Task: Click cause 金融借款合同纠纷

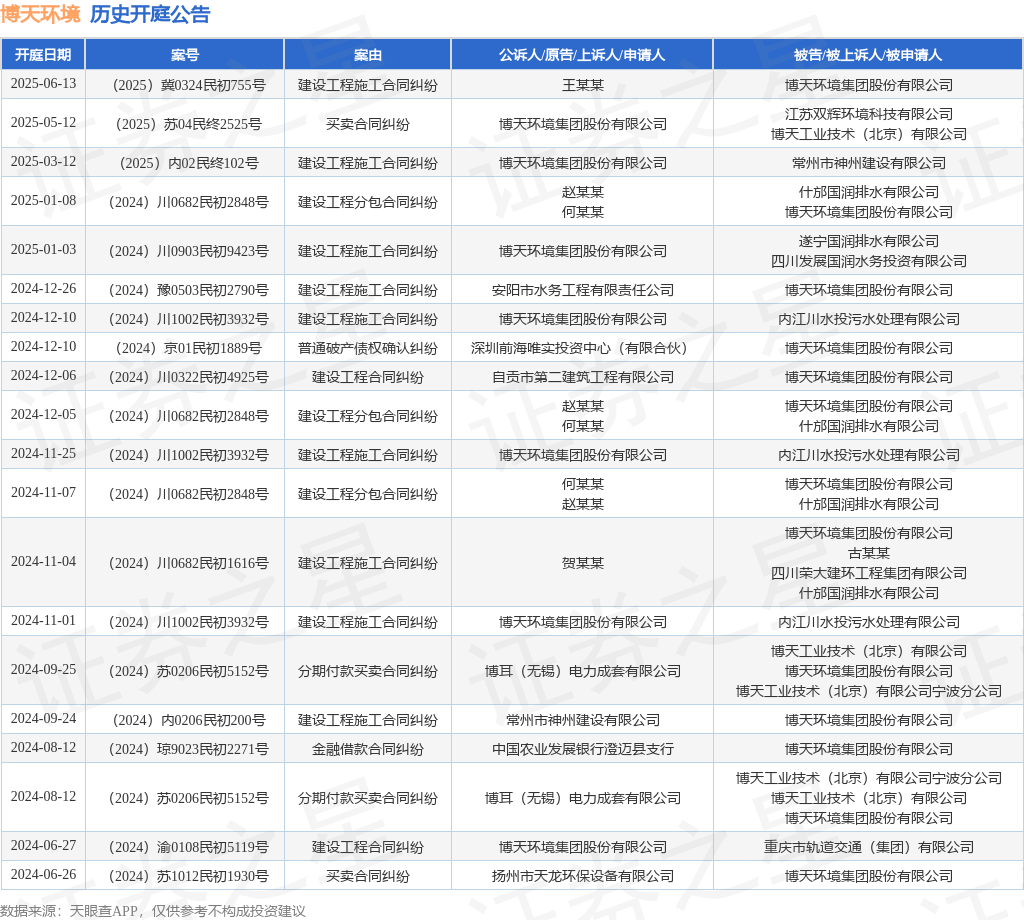Action: pyautogui.click(x=368, y=749)
